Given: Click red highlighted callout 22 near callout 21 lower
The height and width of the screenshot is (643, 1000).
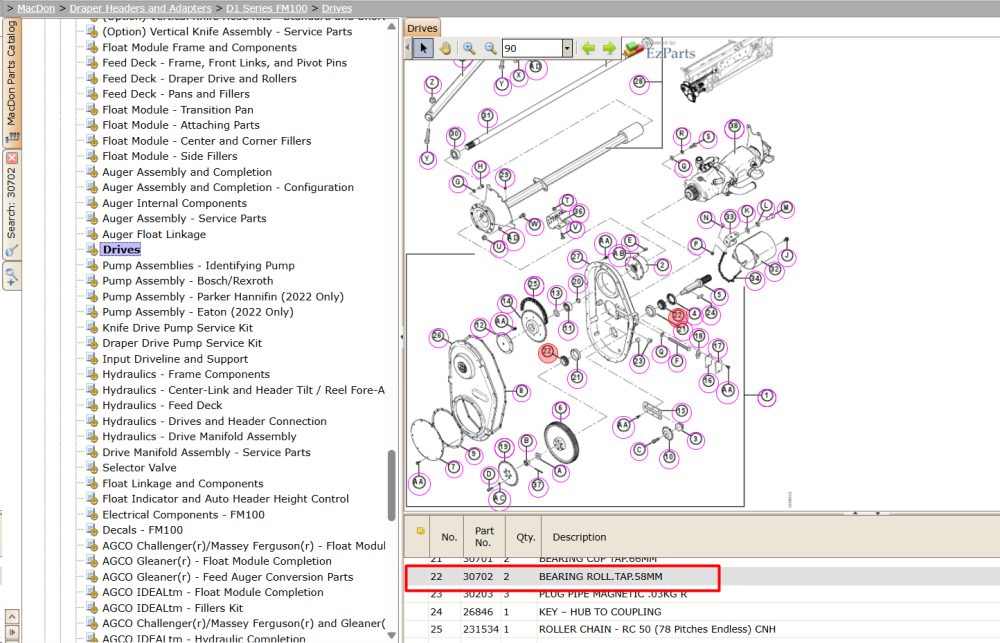Looking at the screenshot, I should click(x=548, y=351).
